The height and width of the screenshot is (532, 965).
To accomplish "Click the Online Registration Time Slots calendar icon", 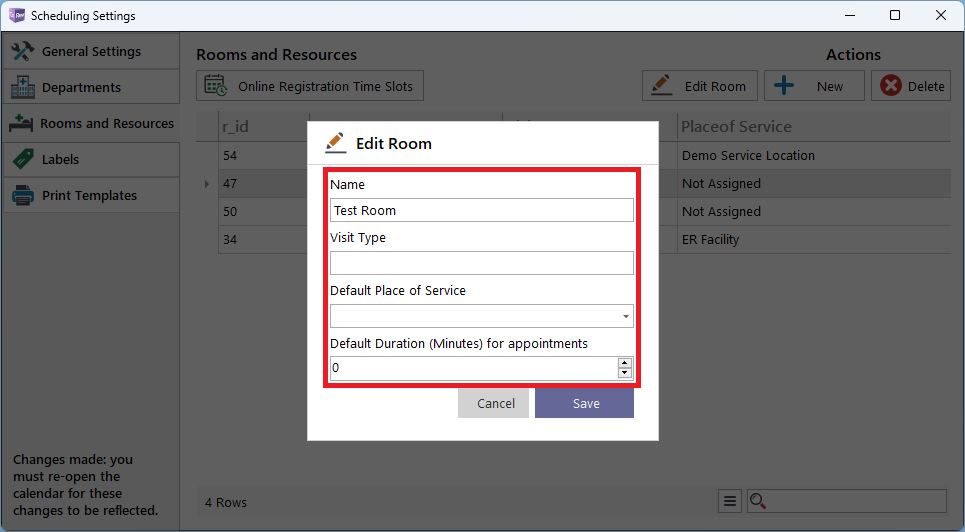I will click(x=216, y=86).
